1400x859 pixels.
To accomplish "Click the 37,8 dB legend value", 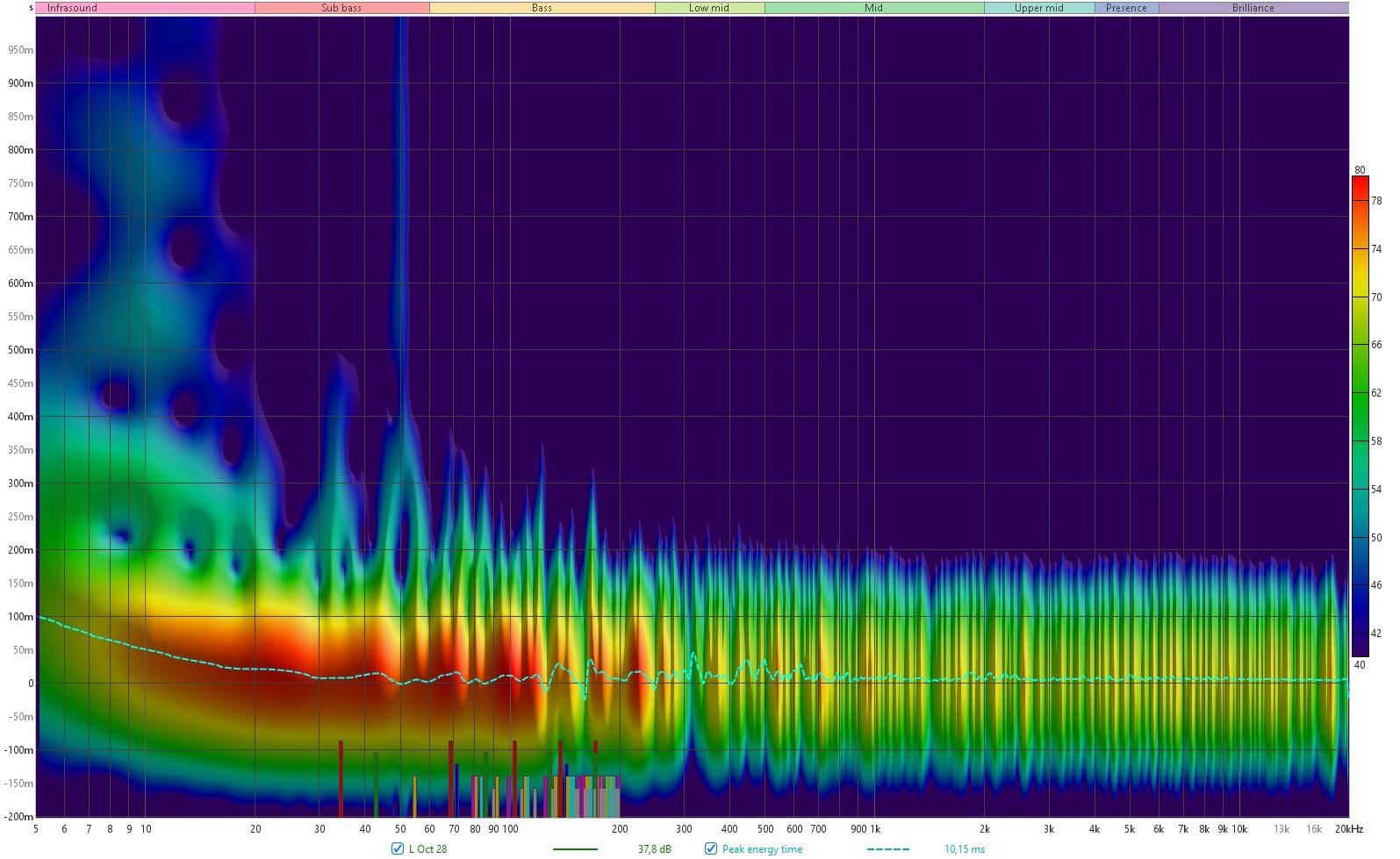I will [x=654, y=849].
